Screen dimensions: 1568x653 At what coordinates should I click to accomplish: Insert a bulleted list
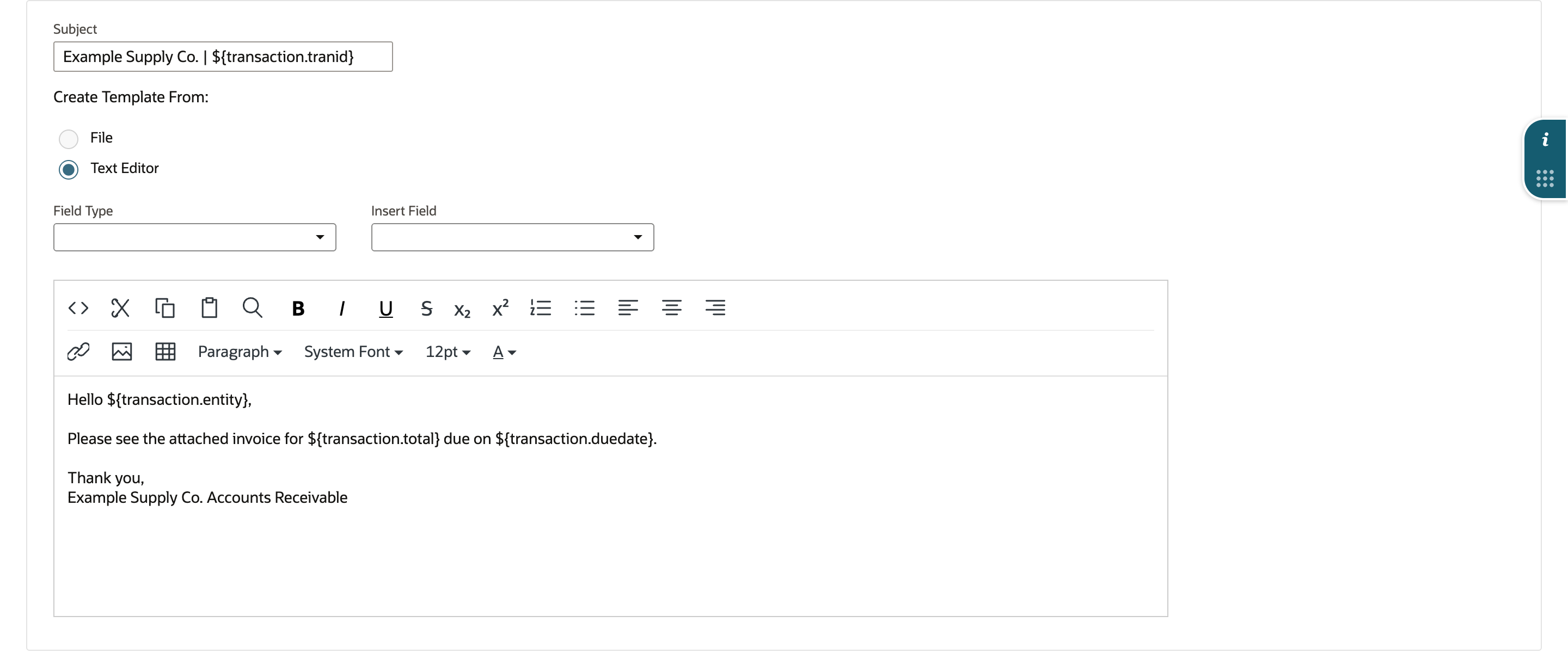[584, 308]
